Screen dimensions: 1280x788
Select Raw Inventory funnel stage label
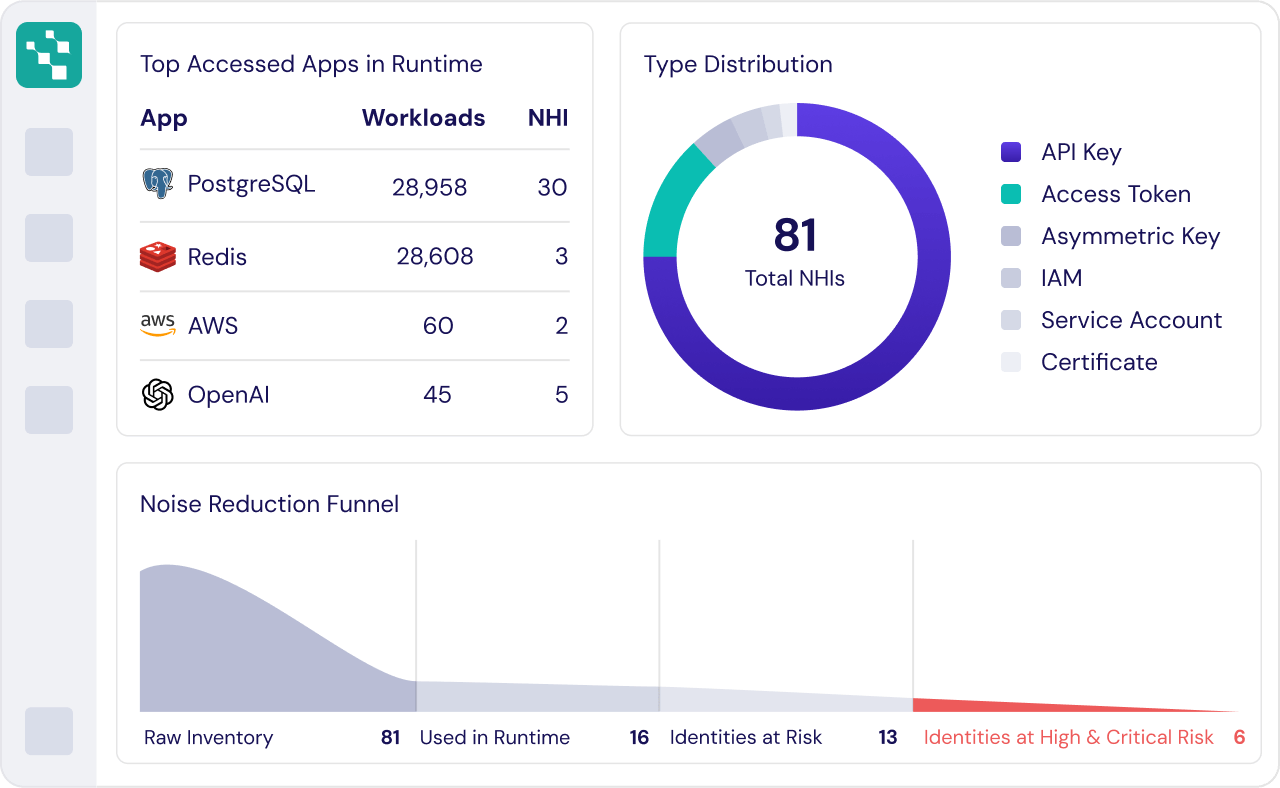click(208, 738)
